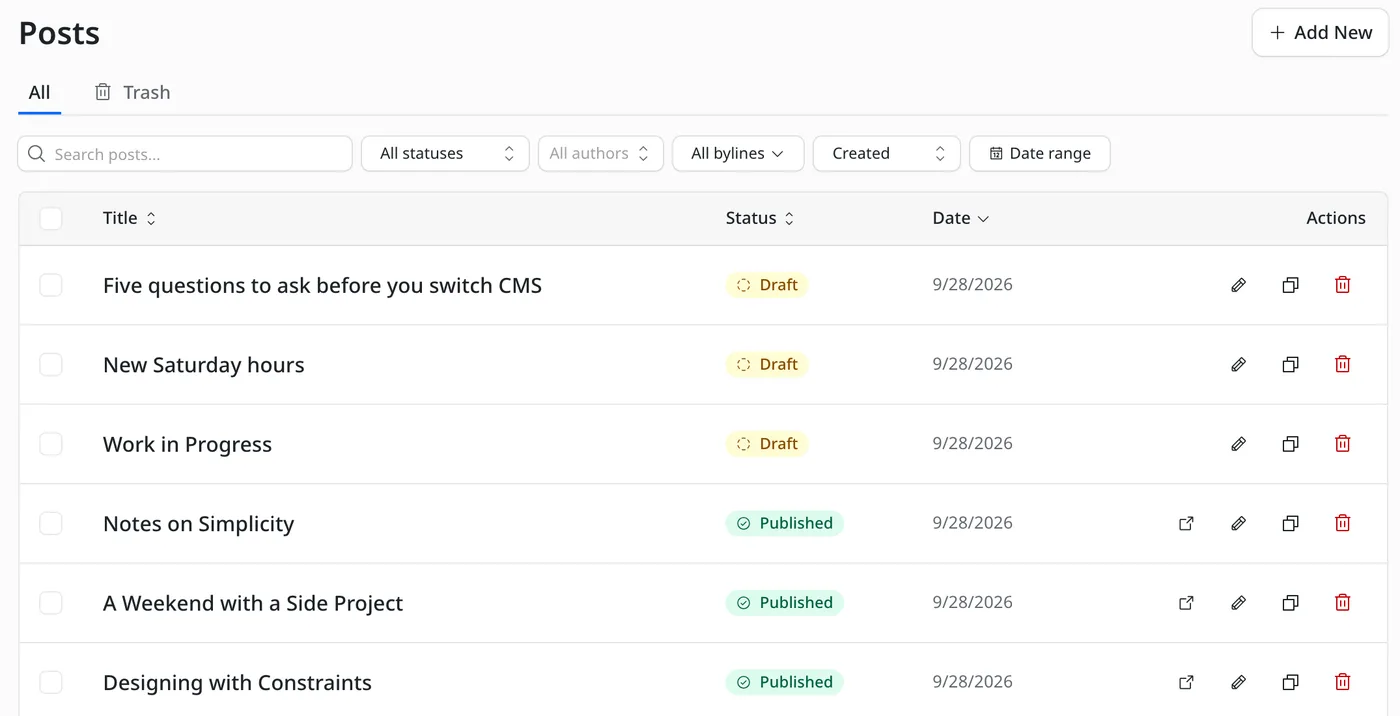View 'A Weekend with a Side Project' externally
This screenshot has height=716, width=1400.
[x=1186, y=603]
